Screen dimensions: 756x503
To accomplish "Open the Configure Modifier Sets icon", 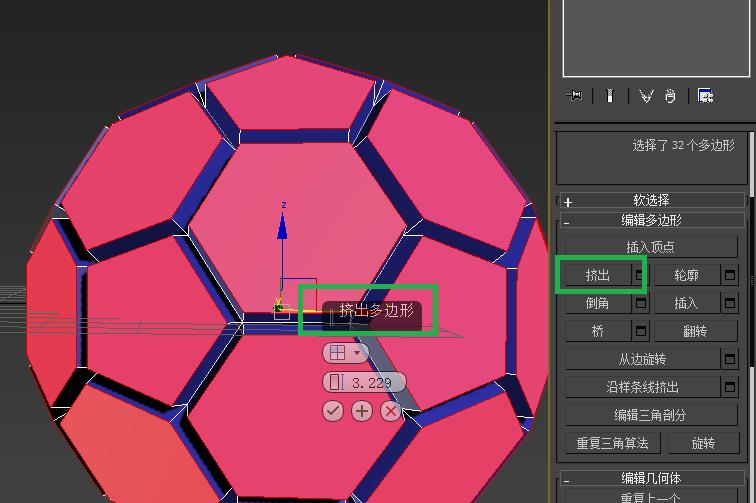I will [x=705, y=95].
